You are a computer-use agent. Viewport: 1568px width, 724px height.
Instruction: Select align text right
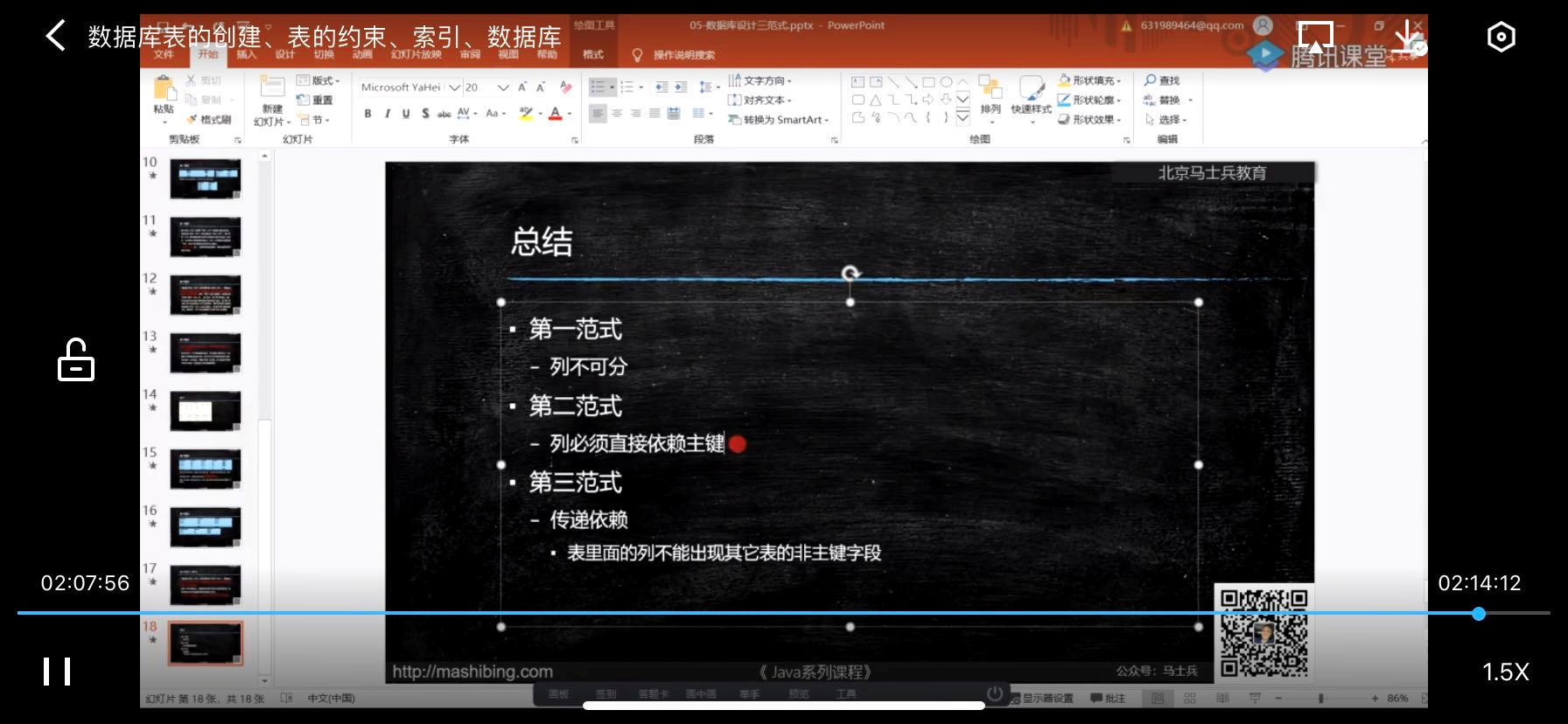pos(636,114)
